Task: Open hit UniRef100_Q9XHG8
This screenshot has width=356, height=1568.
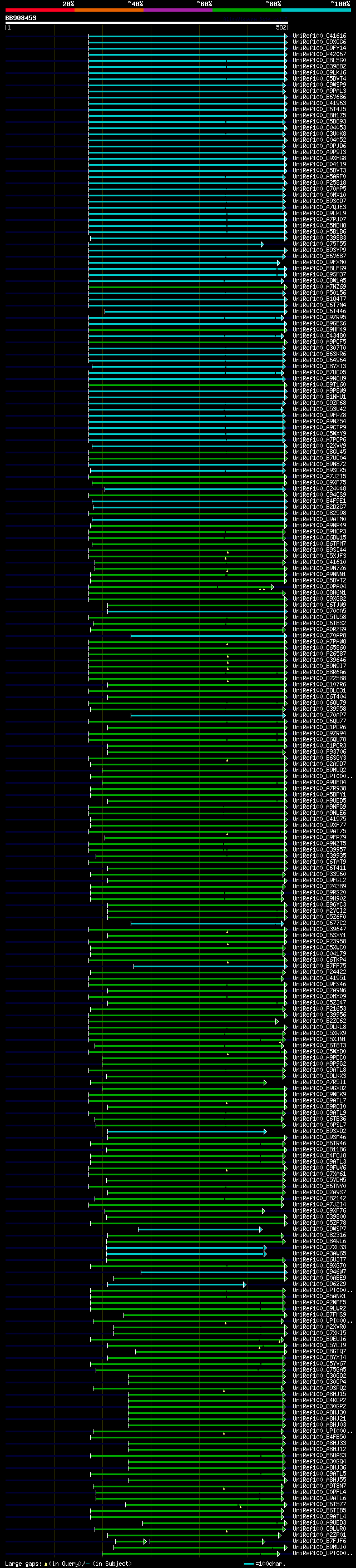Action: click(319, 159)
